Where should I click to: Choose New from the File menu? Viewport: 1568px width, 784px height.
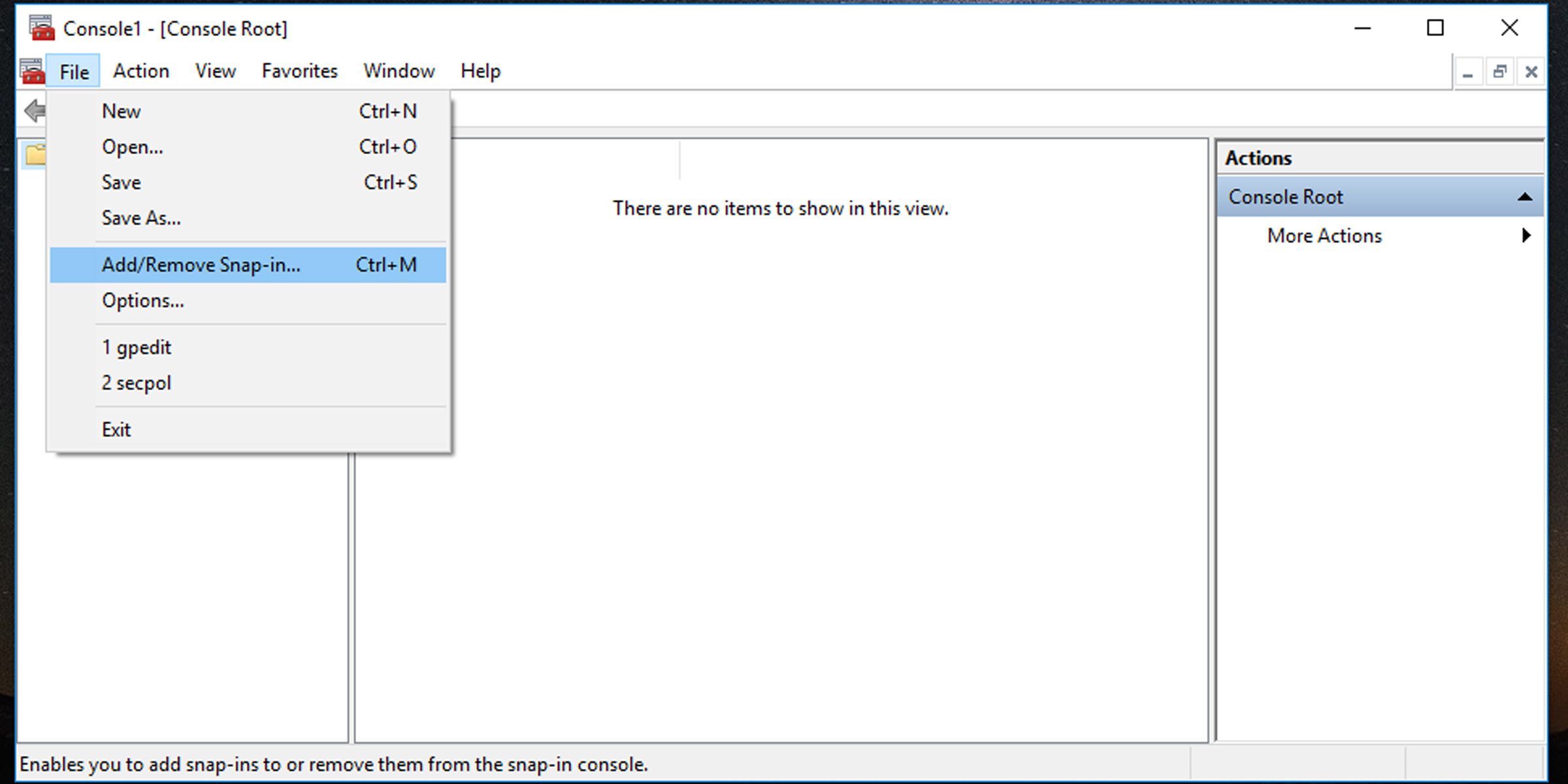(x=248, y=111)
